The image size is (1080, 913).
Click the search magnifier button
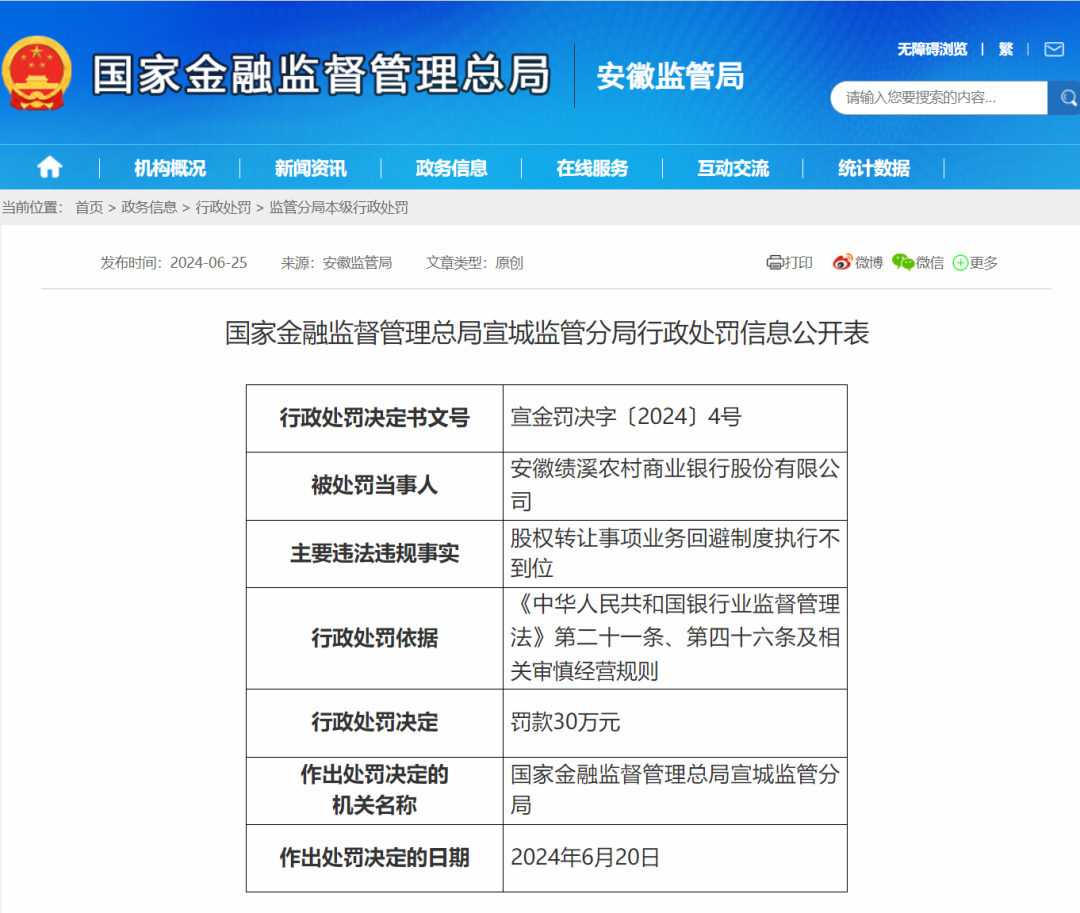click(1067, 98)
